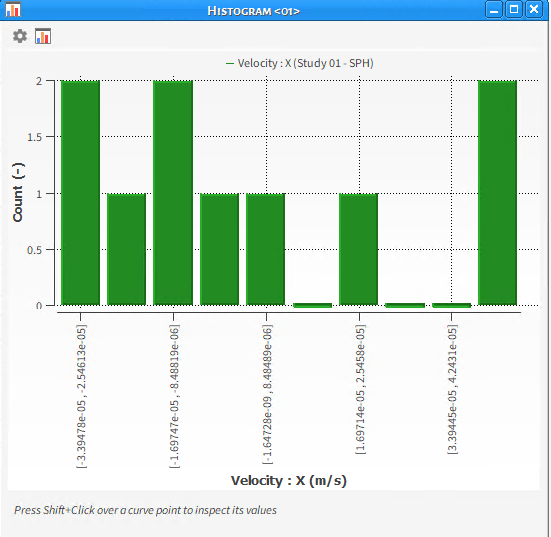551x537 pixels.
Task: Click the Velocity : X legend entry
Action: tap(300, 63)
